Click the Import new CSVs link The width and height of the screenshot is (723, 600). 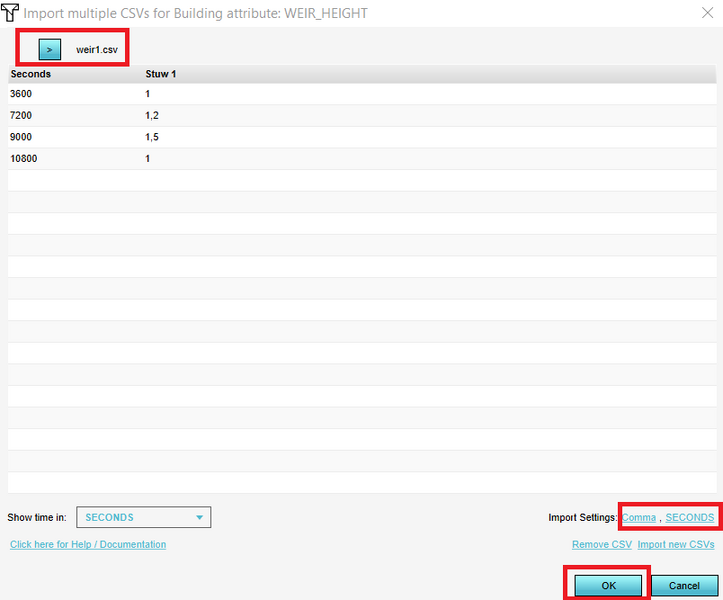(x=676, y=544)
